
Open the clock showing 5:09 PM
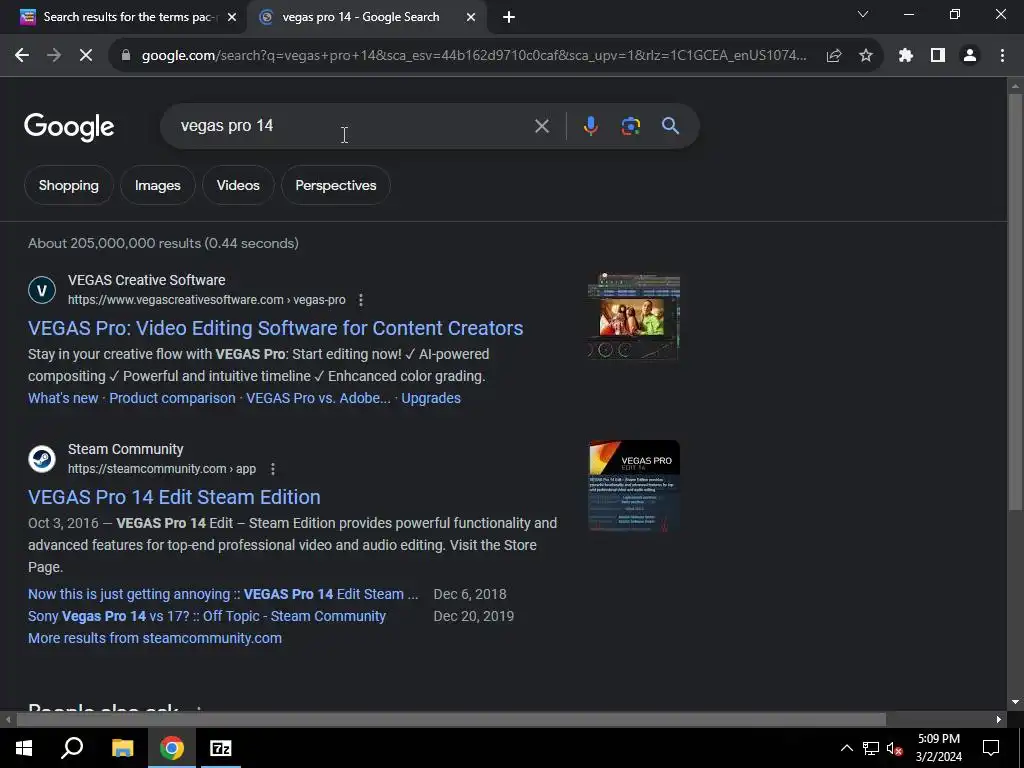938,748
